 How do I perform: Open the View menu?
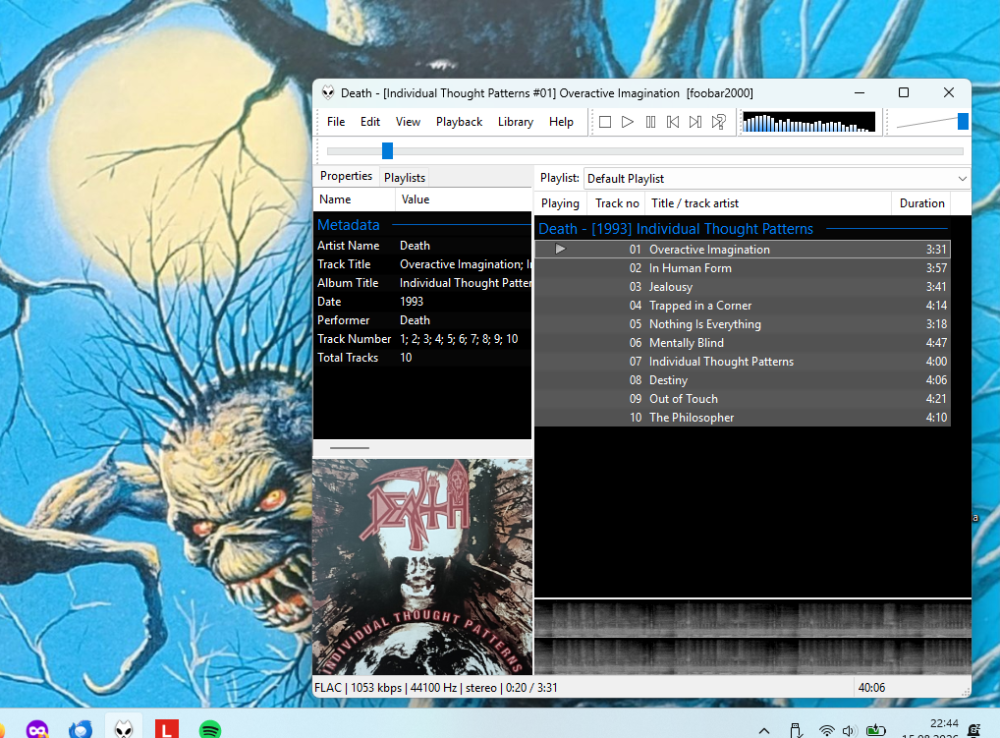pos(408,122)
